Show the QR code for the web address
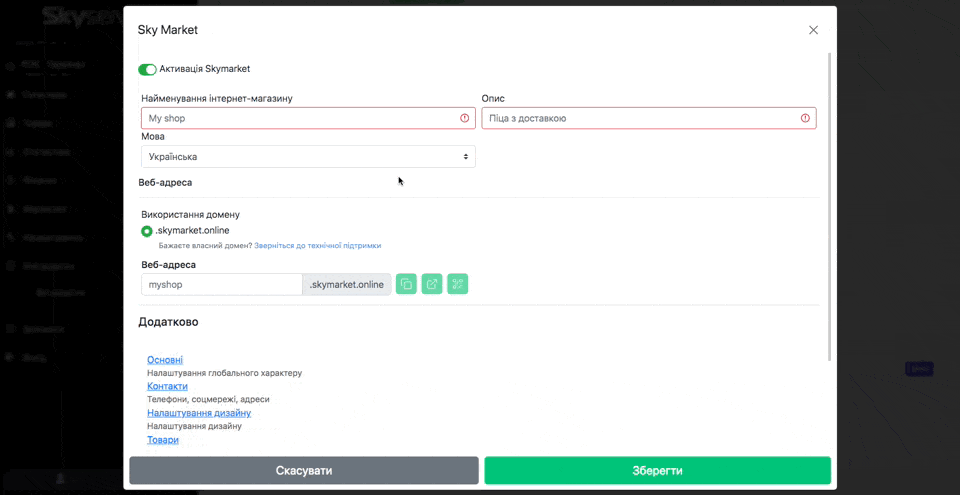Viewport: 960px width, 495px height. click(457, 284)
